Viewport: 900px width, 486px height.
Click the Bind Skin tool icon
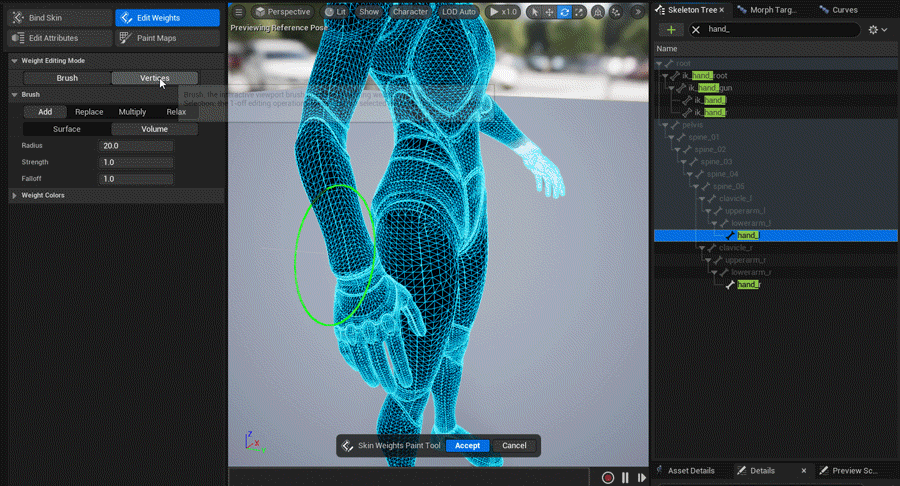(x=18, y=18)
